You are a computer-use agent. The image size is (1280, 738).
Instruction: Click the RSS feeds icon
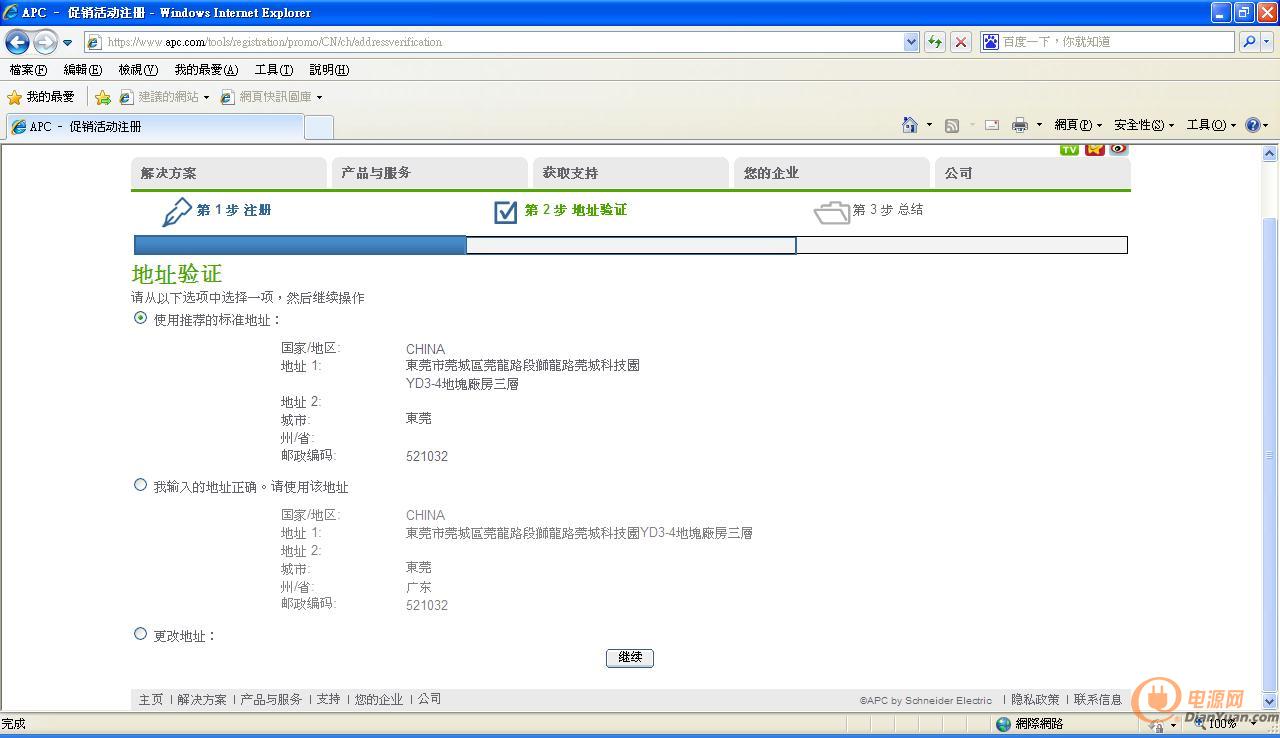[952, 125]
